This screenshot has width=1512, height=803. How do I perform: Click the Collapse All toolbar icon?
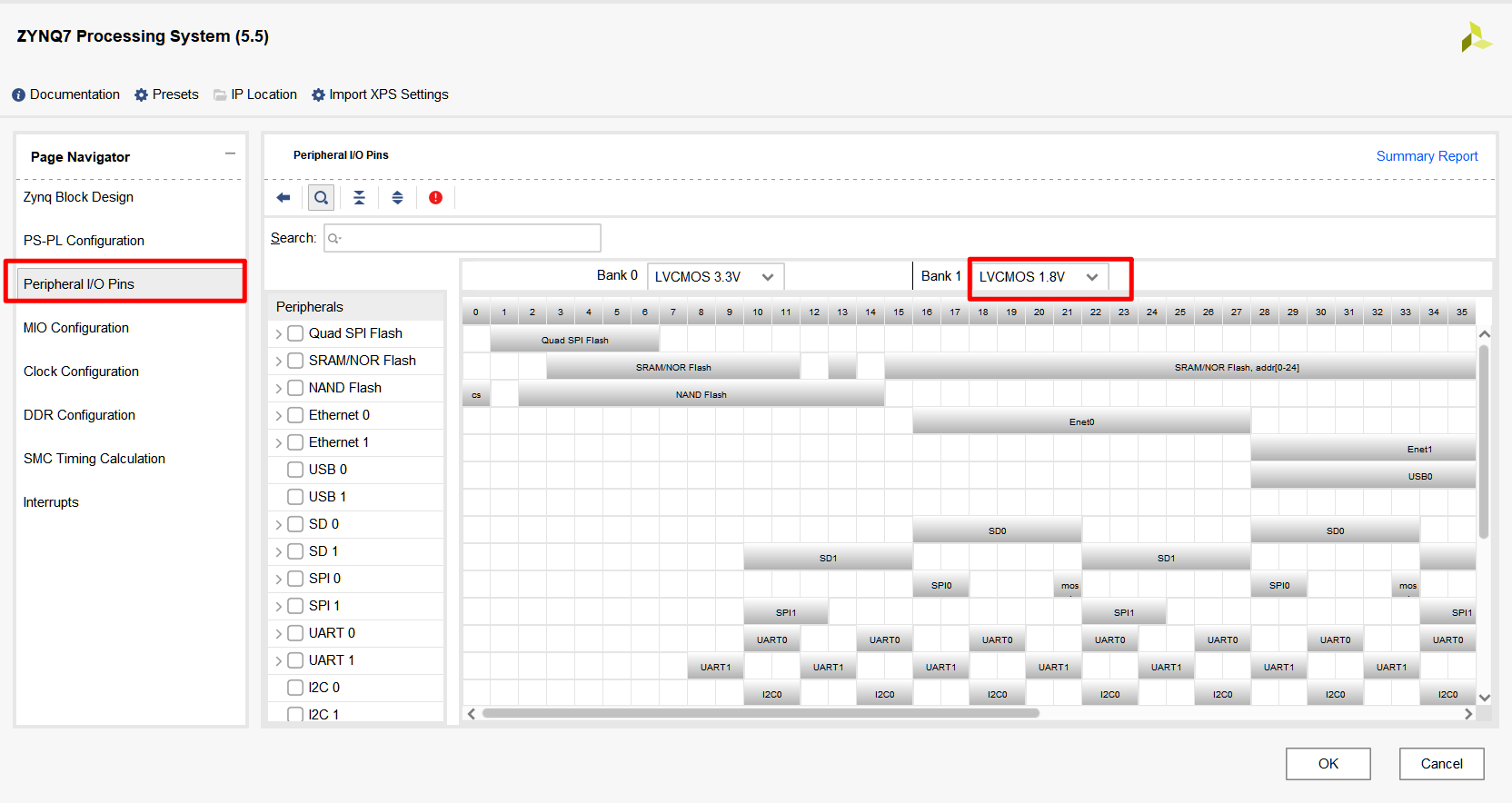coord(359,197)
